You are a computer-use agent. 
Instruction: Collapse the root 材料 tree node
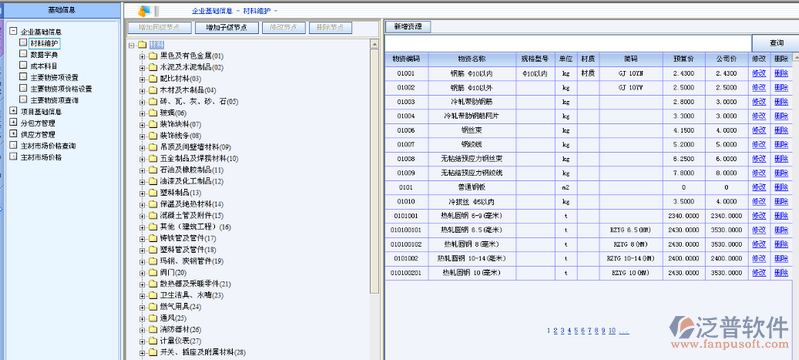(131, 45)
